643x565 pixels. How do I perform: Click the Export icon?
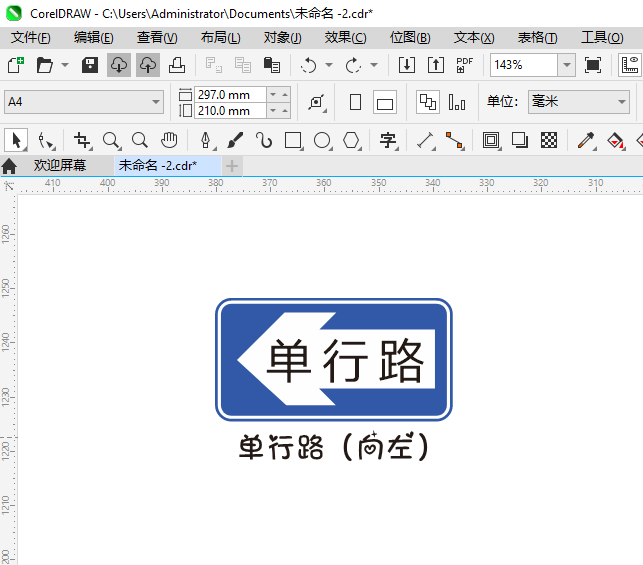[x=436, y=65]
